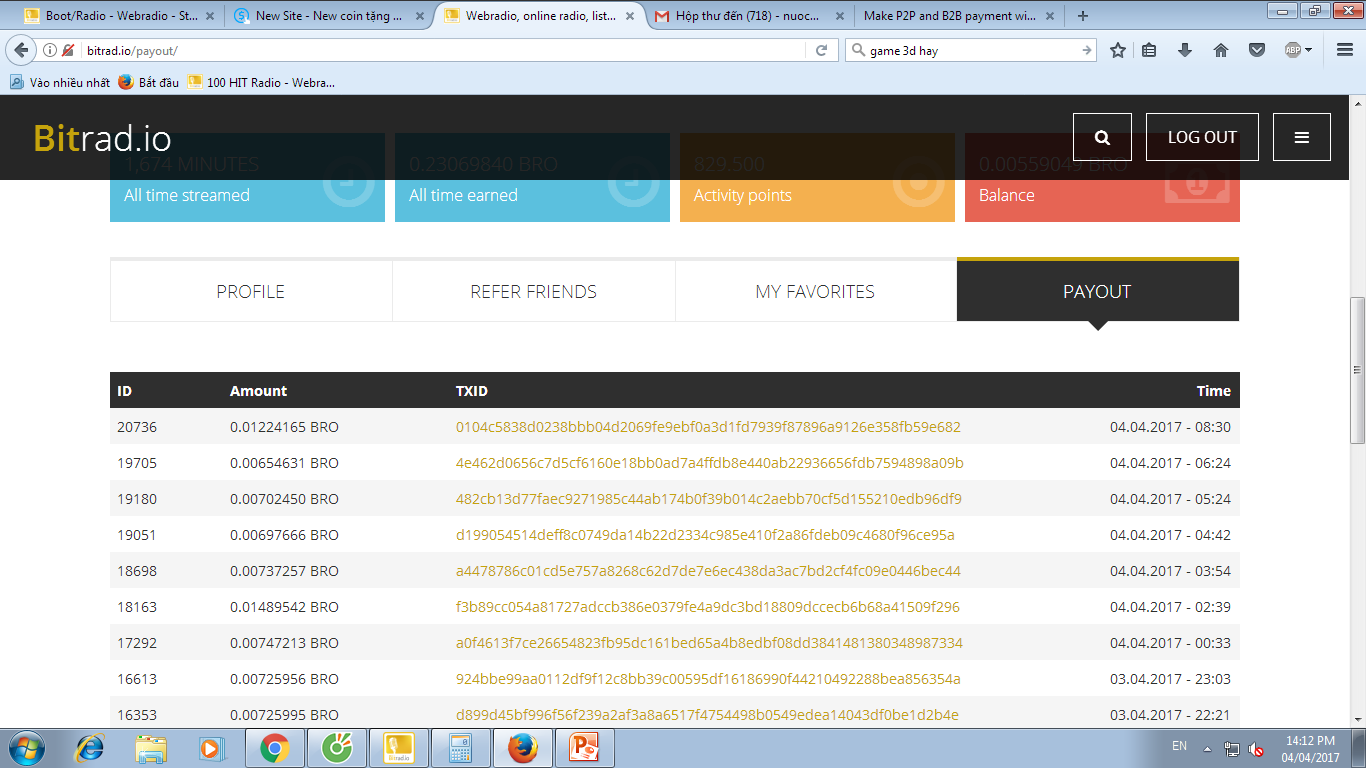Select the time 04.04.2017 - 00:33

(x=1170, y=643)
